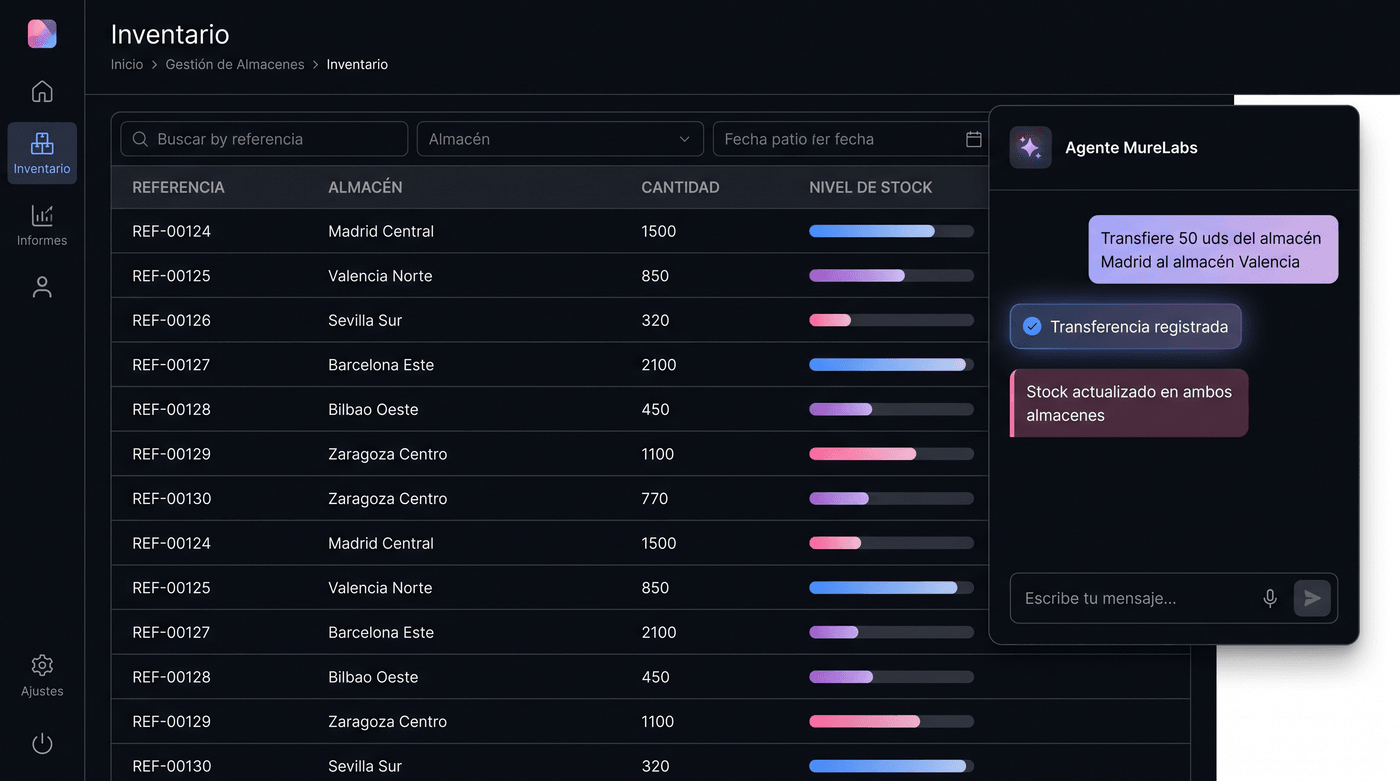This screenshot has width=1400, height=781.
Task: Click Bilbao Oeste in the first REF-00128 row
Action: click(x=373, y=409)
